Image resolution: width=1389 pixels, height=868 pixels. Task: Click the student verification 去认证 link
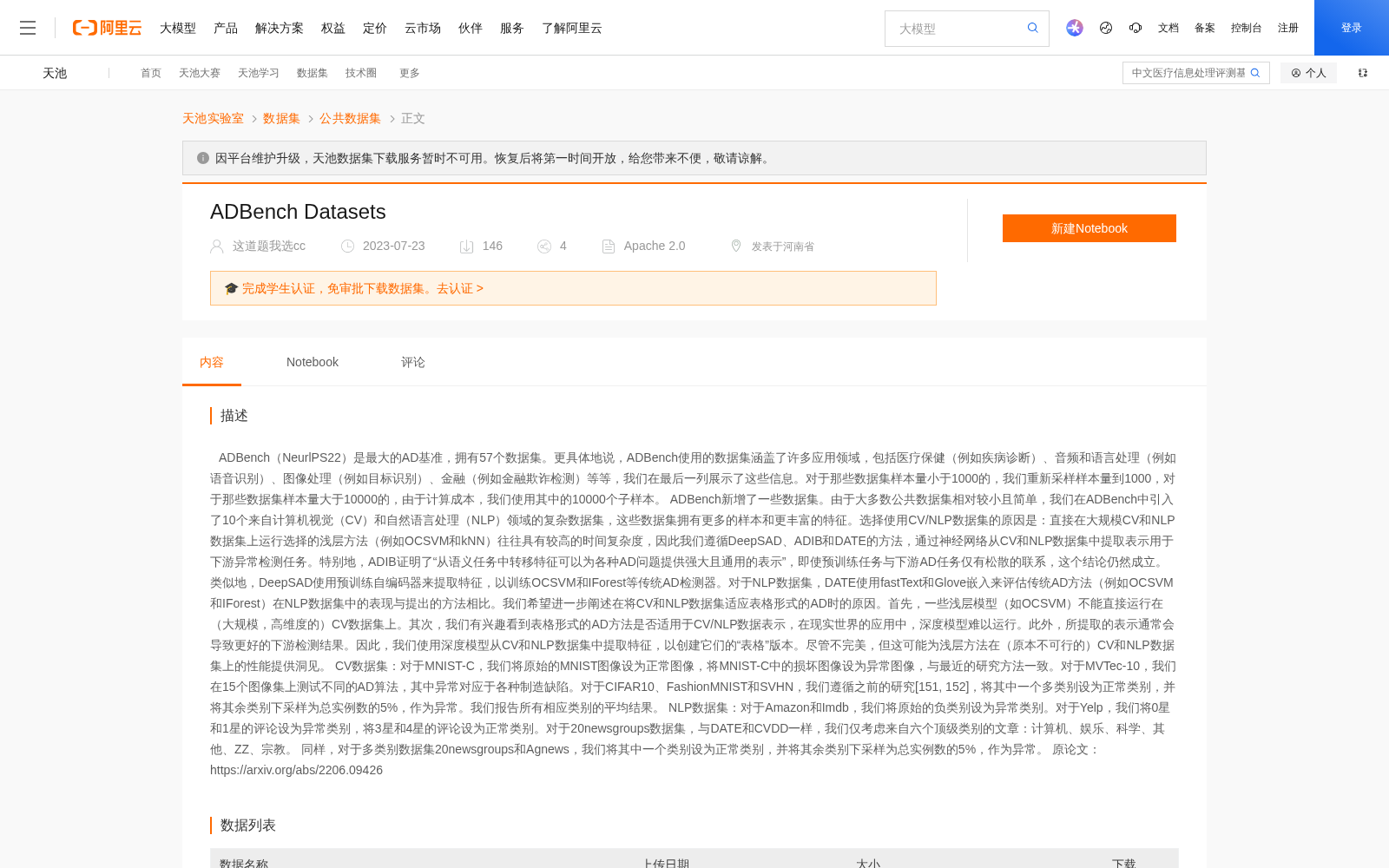[x=459, y=288]
